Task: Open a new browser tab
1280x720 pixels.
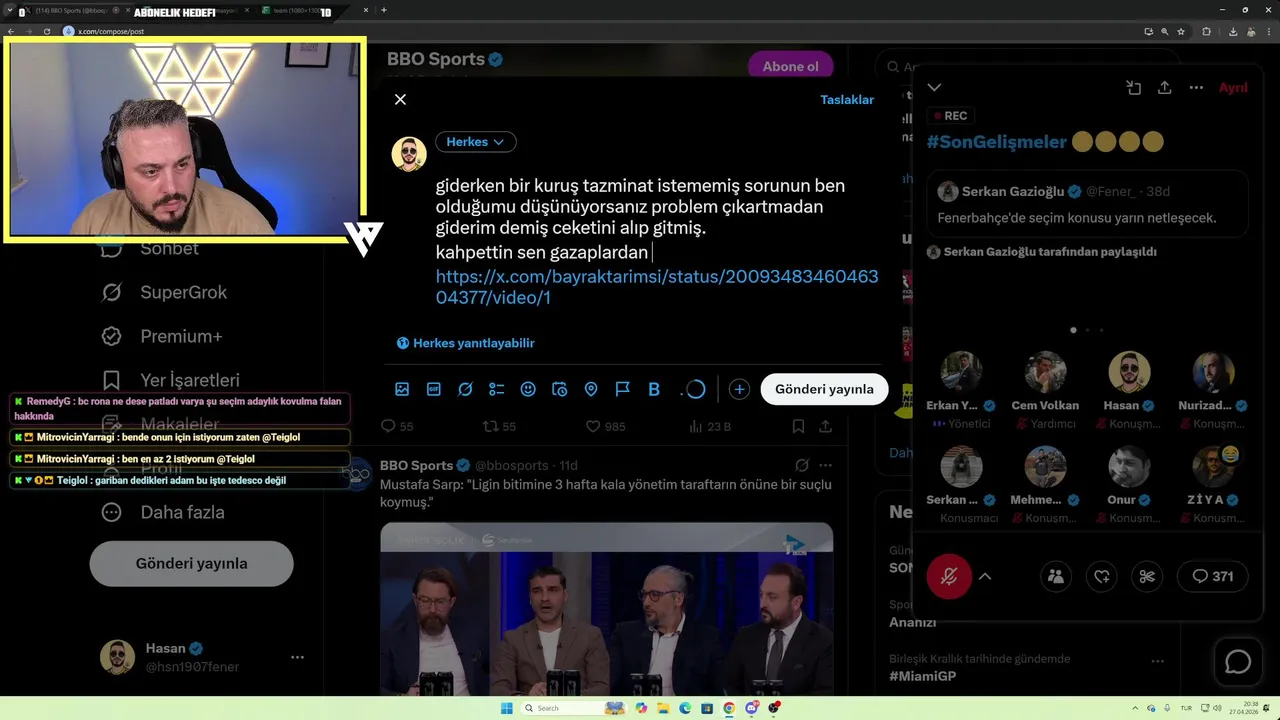Action: click(384, 10)
